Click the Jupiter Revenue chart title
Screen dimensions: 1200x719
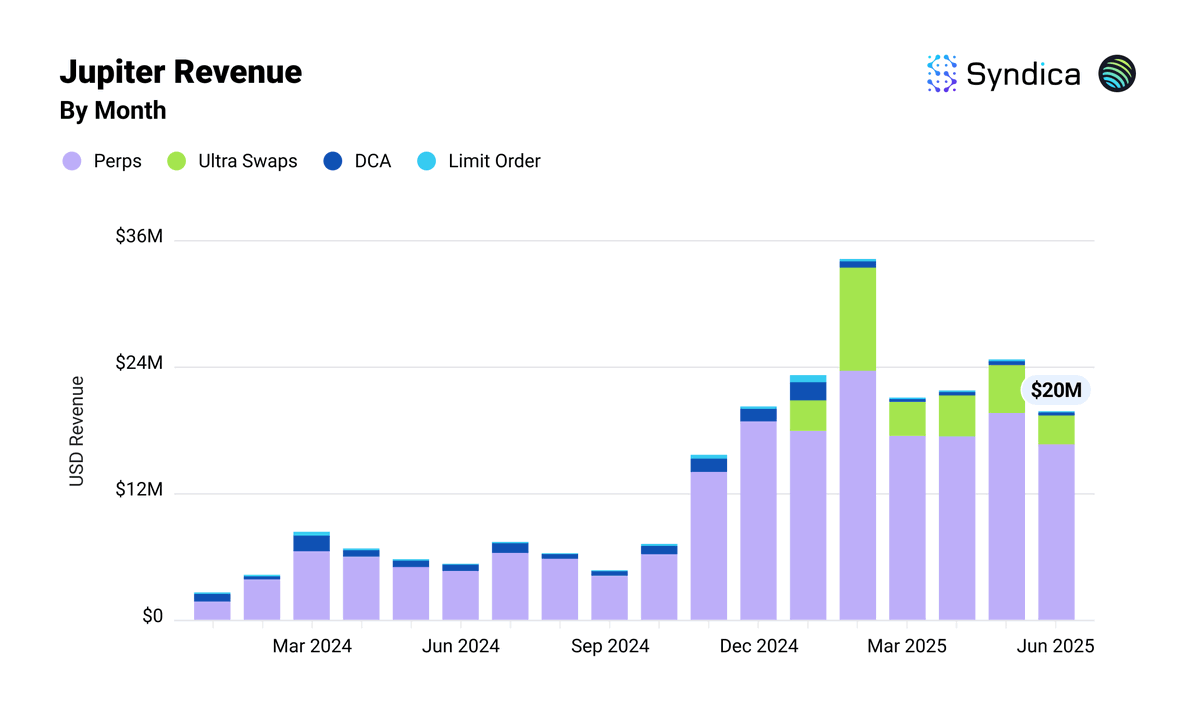coord(181,72)
